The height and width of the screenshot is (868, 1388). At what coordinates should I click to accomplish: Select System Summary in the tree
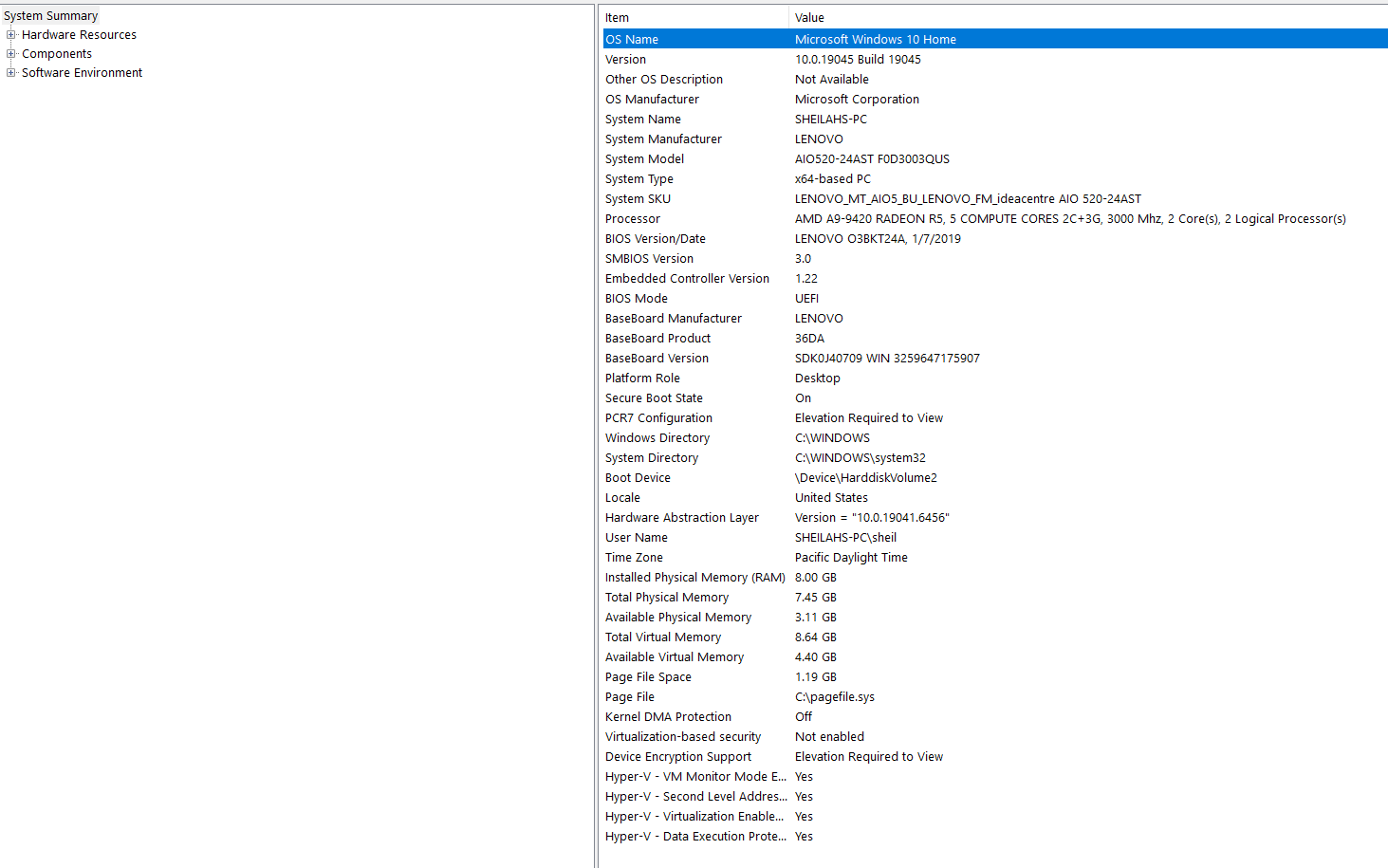point(50,16)
